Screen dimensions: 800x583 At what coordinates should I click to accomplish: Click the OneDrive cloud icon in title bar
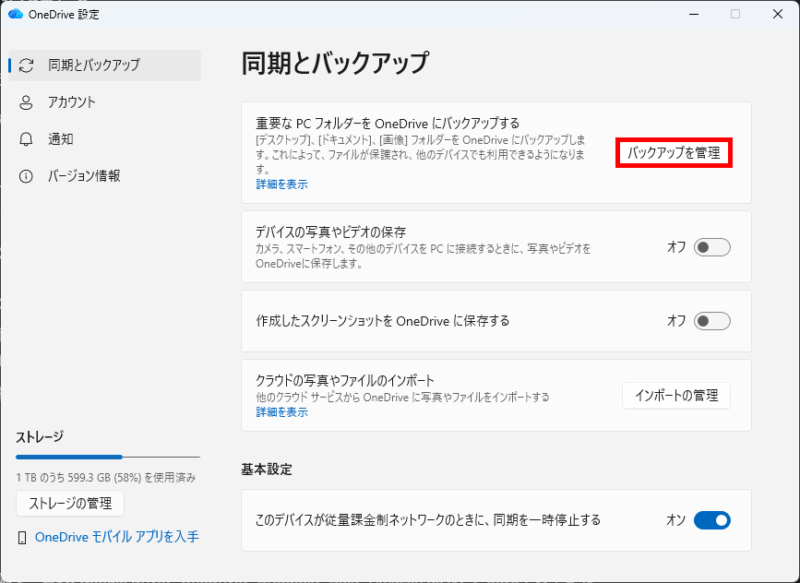click(15, 14)
